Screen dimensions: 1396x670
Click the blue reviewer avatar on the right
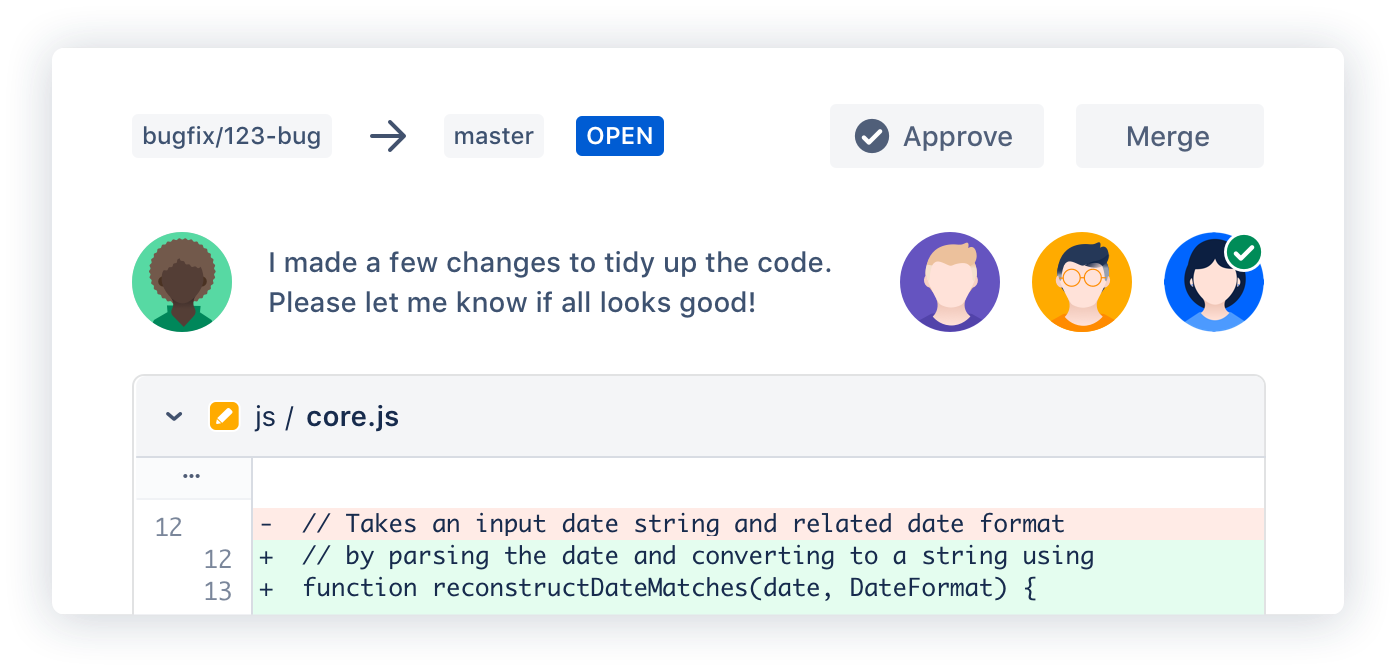pos(1214,281)
